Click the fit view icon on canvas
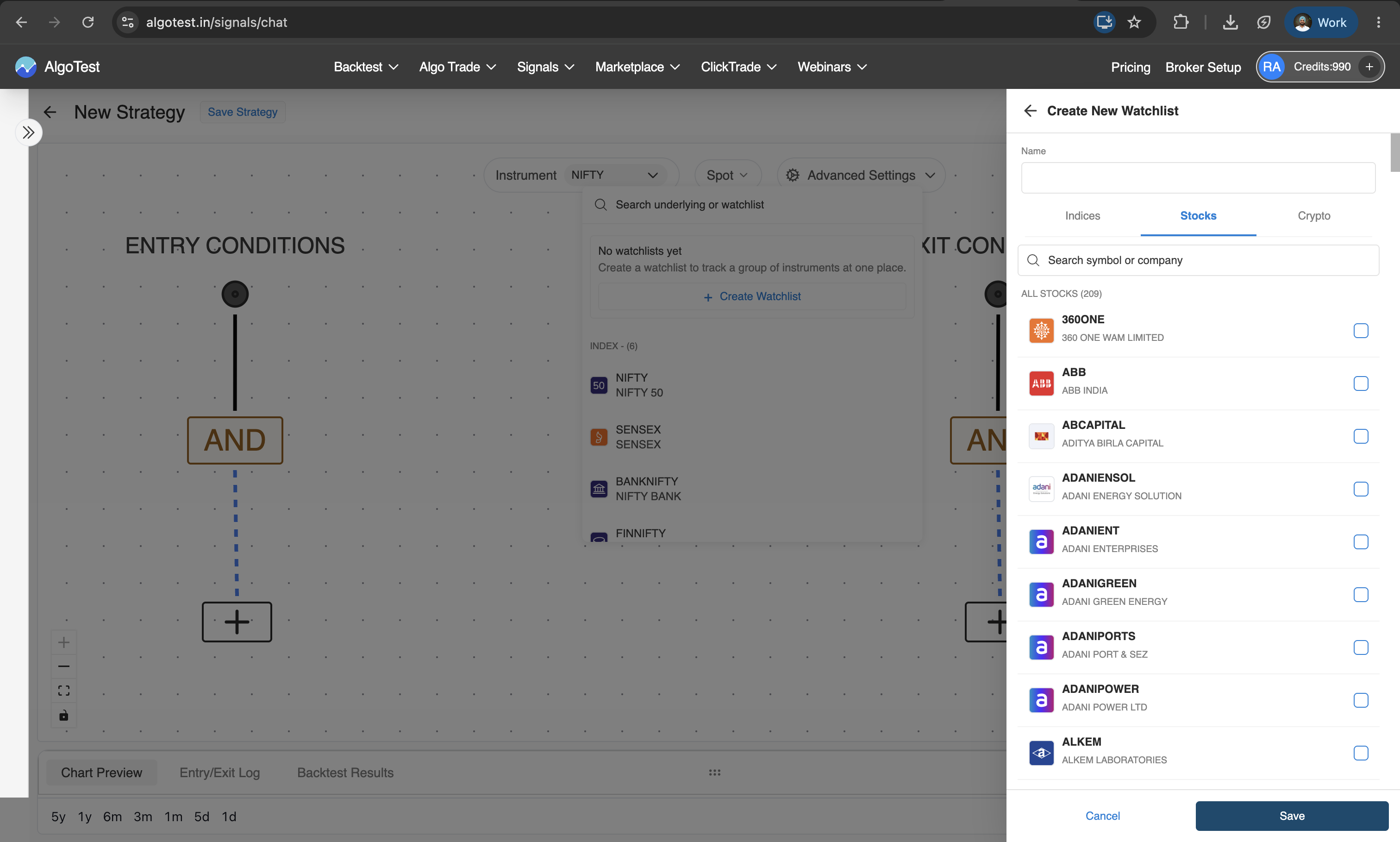This screenshot has height=842, width=1400. click(x=64, y=691)
